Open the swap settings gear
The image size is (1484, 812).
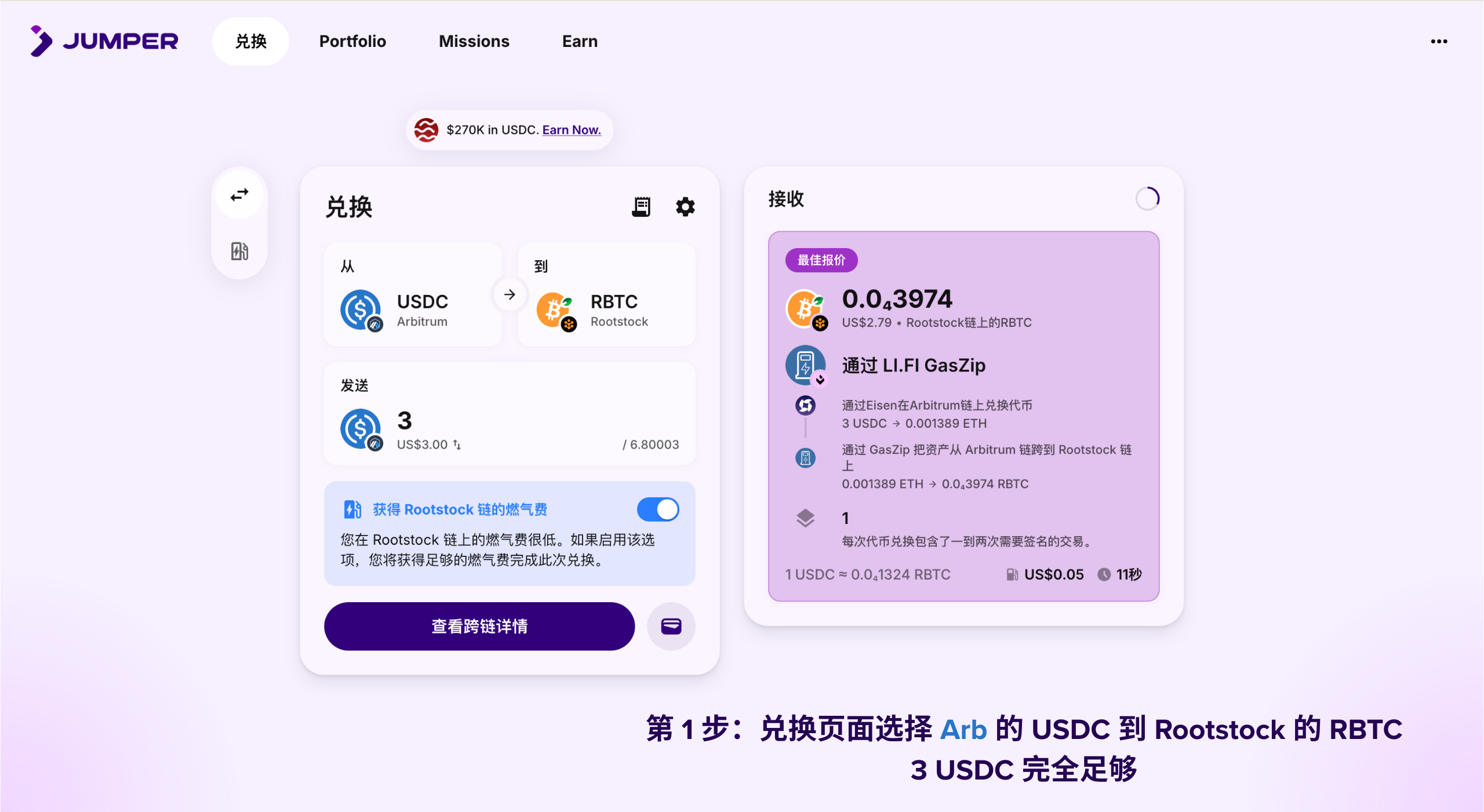point(685,207)
